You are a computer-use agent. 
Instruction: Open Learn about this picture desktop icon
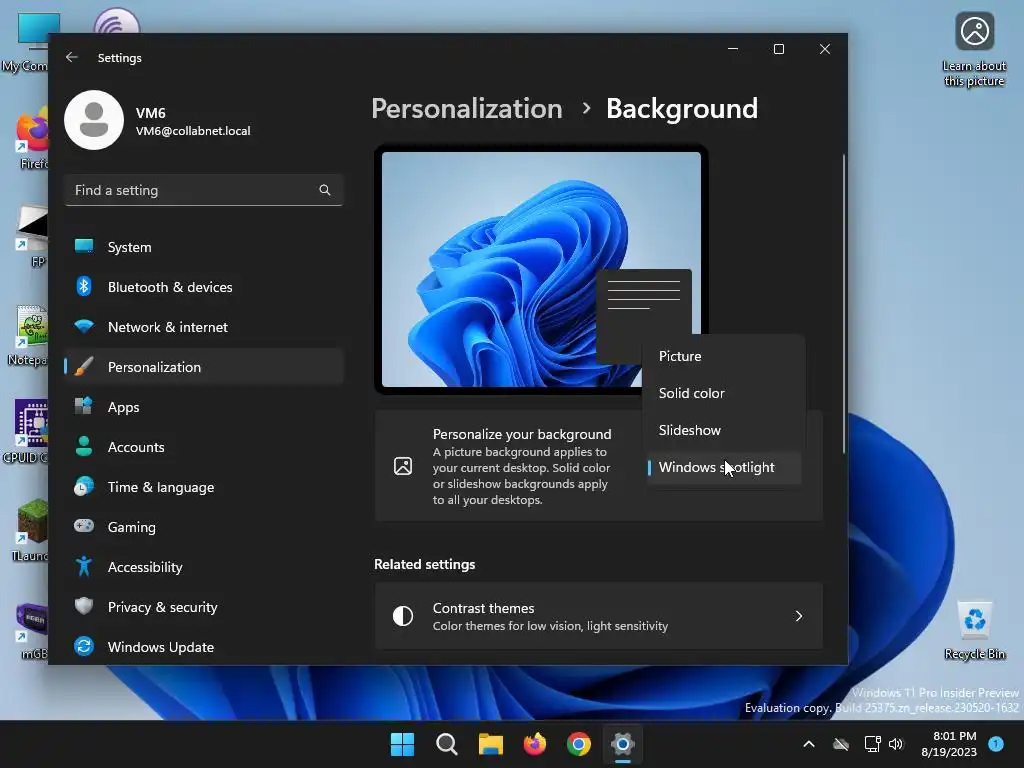(974, 50)
